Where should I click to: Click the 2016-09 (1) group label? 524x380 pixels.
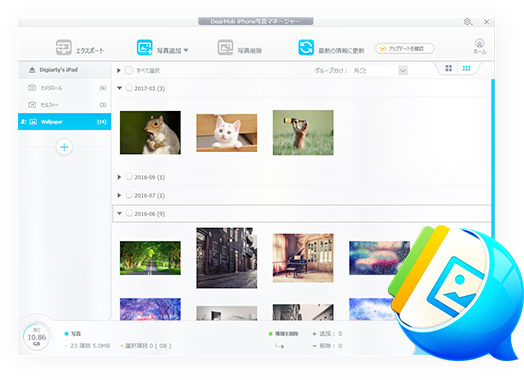point(149,177)
